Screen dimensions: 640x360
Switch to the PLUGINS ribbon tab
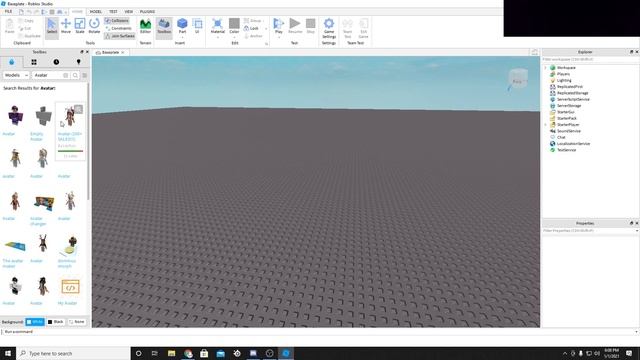[147, 11]
